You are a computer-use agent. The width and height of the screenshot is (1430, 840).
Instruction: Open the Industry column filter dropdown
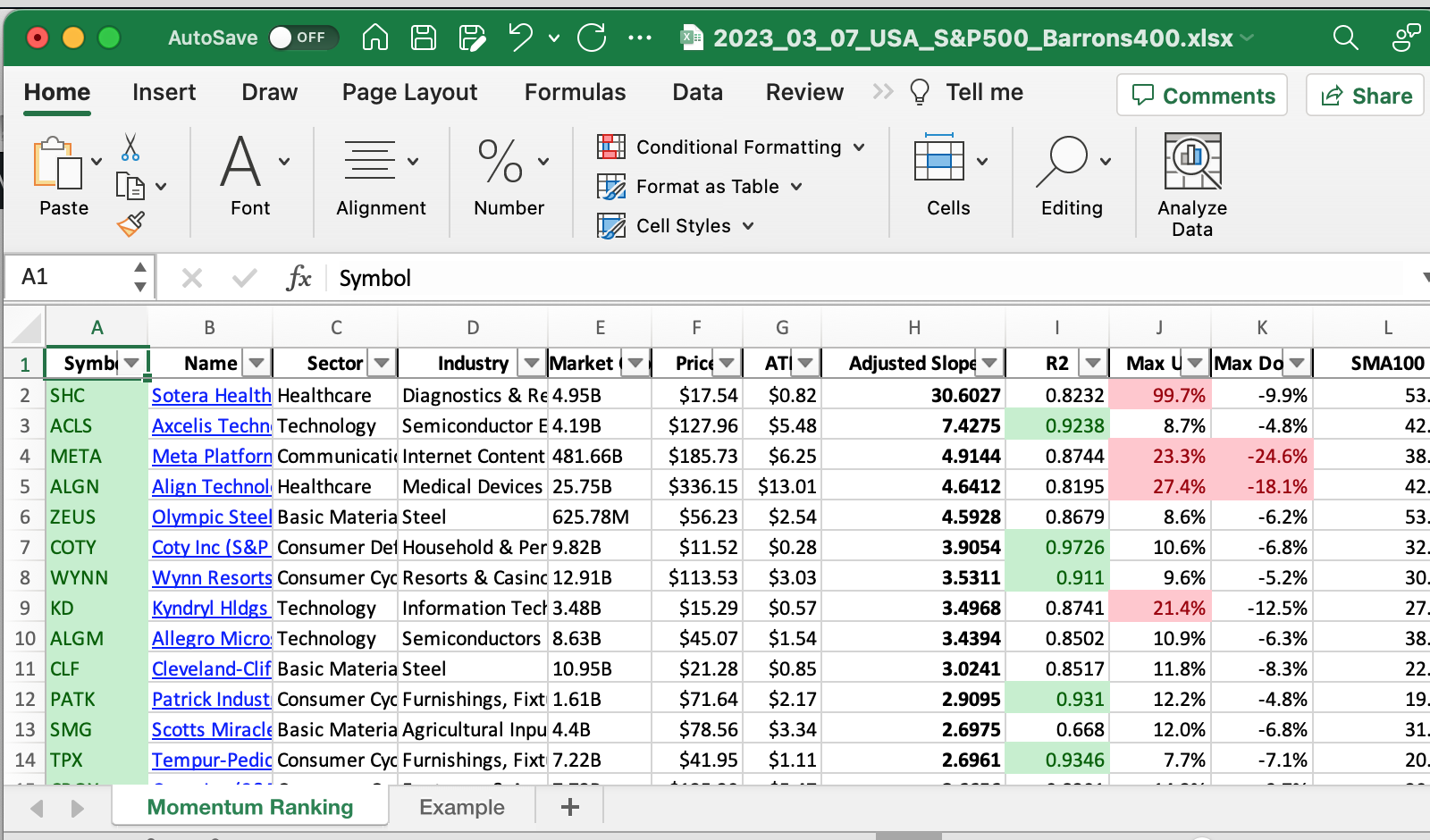click(x=532, y=363)
